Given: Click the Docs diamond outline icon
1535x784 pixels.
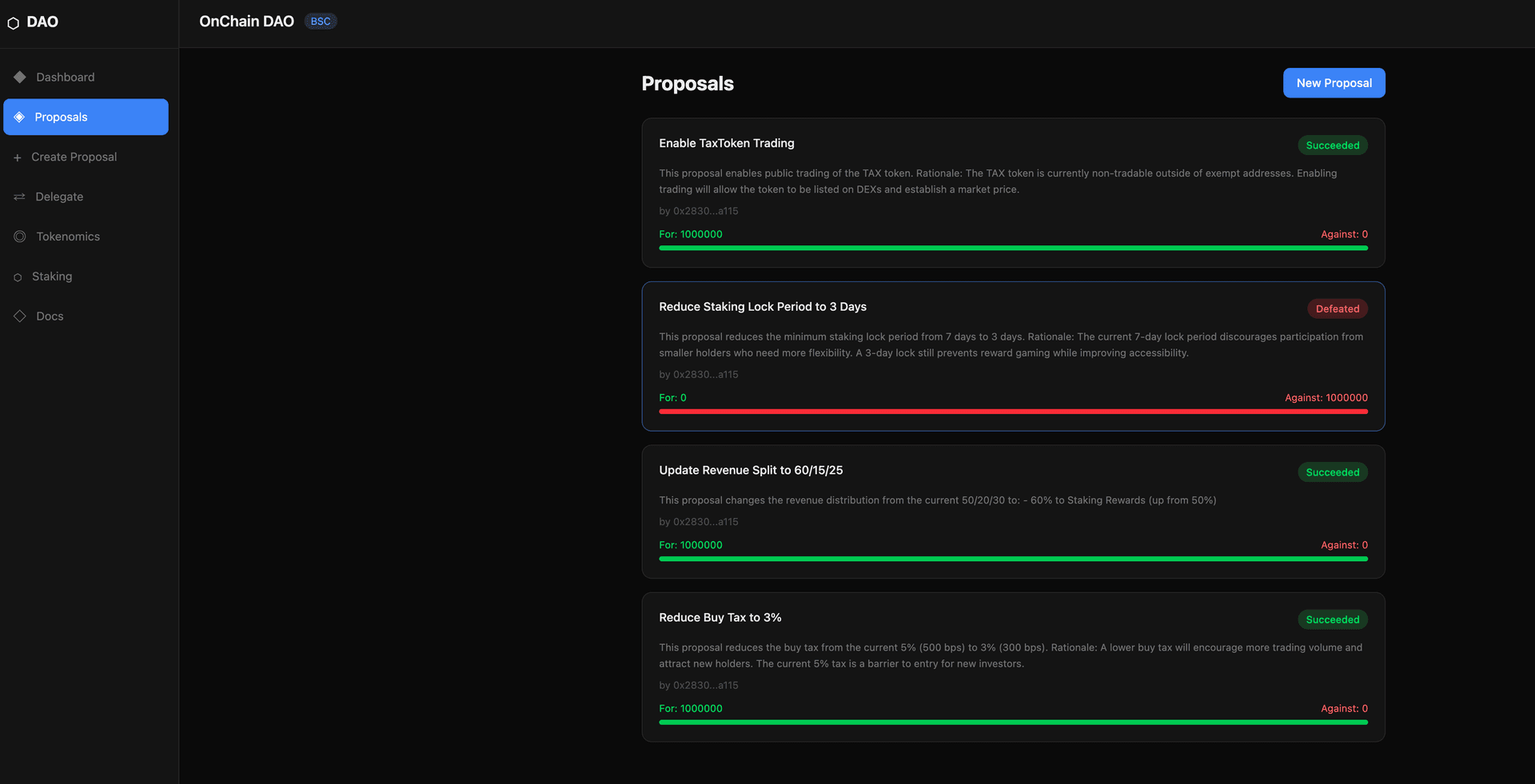Looking at the screenshot, I should point(20,316).
